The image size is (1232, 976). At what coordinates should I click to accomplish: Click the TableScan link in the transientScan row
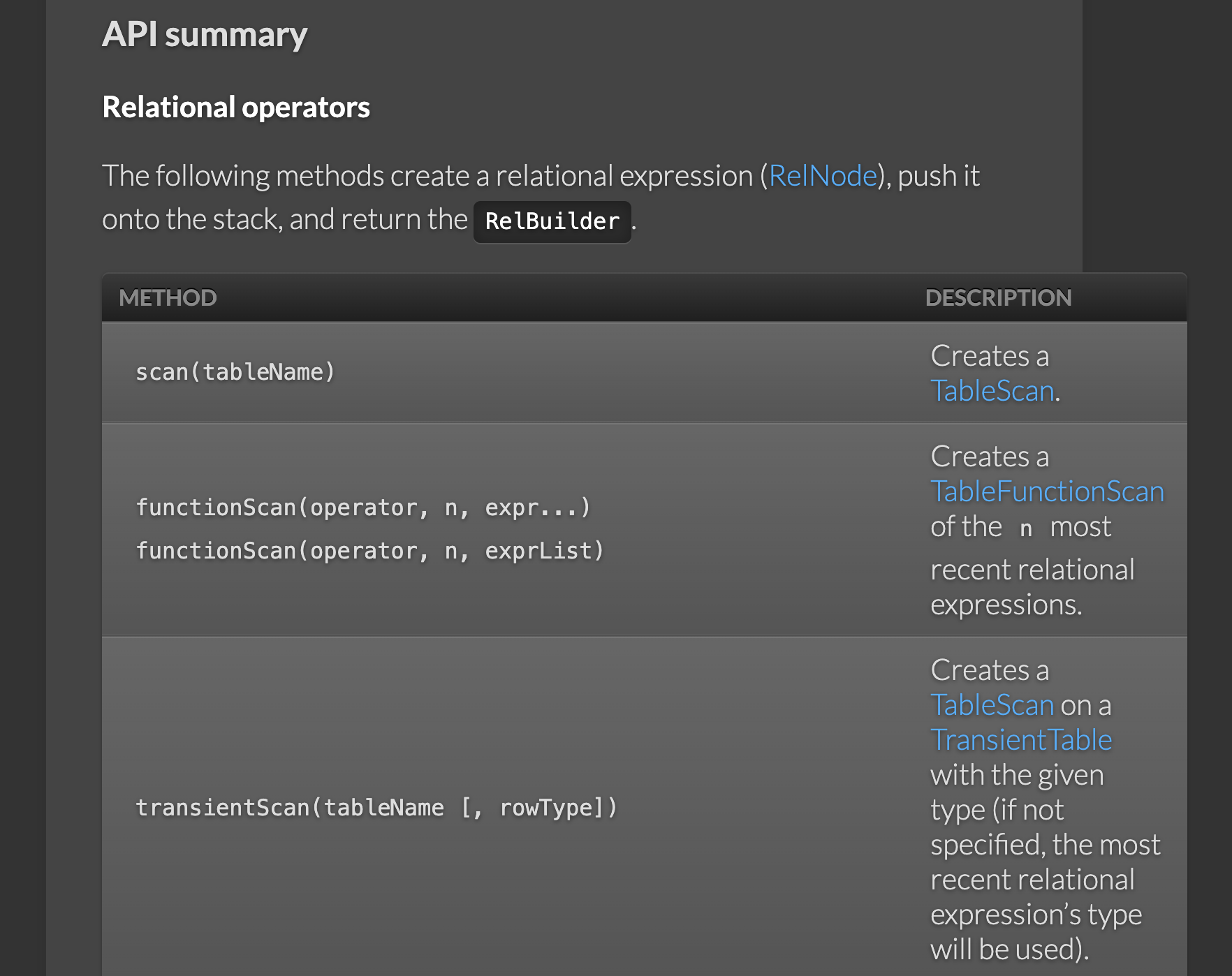(x=992, y=705)
